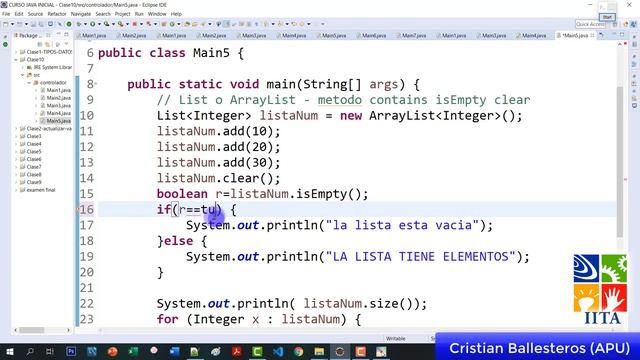Click the Writable status bar entry
This screenshot has width=640, height=360.
[396, 338]
